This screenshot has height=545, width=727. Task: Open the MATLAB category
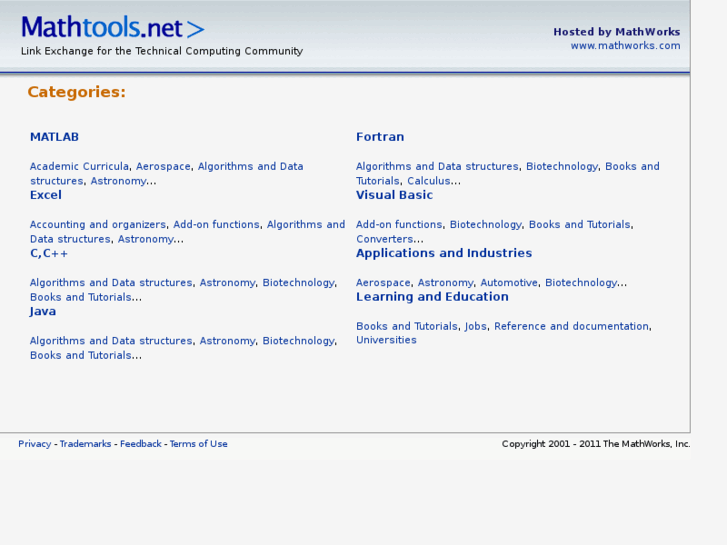coord(54,137)
